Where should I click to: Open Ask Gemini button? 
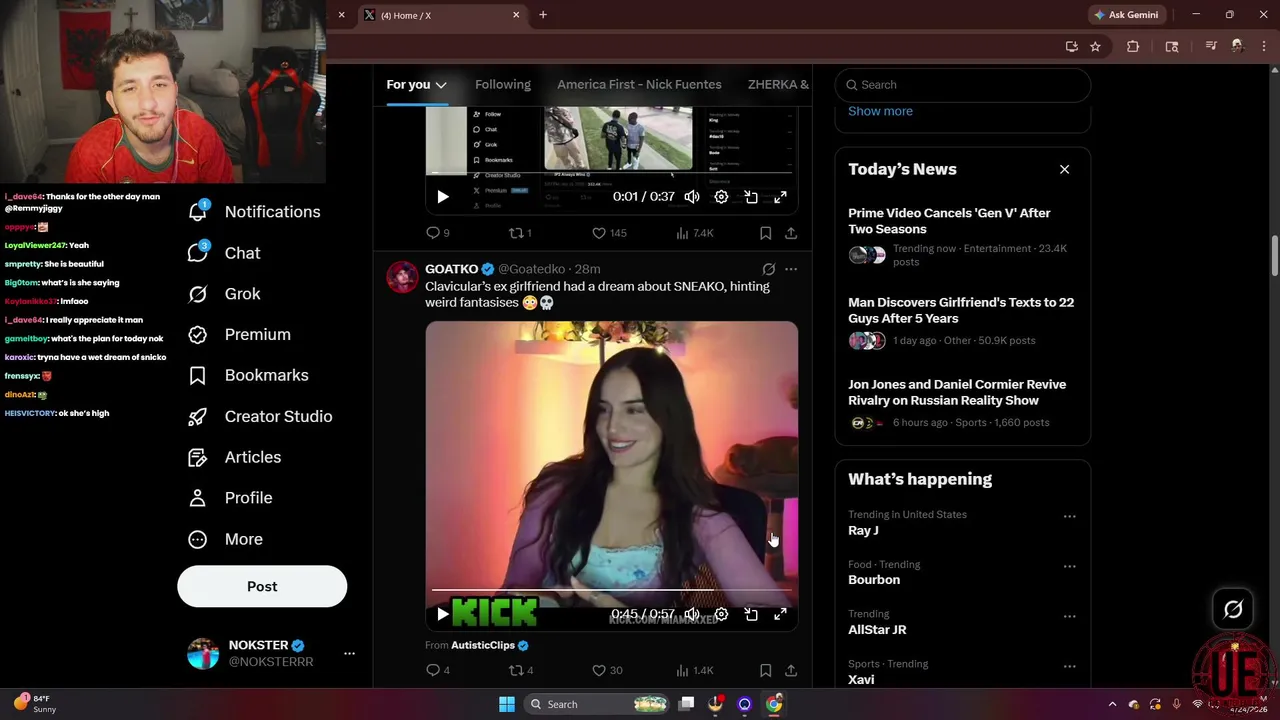1126,15
